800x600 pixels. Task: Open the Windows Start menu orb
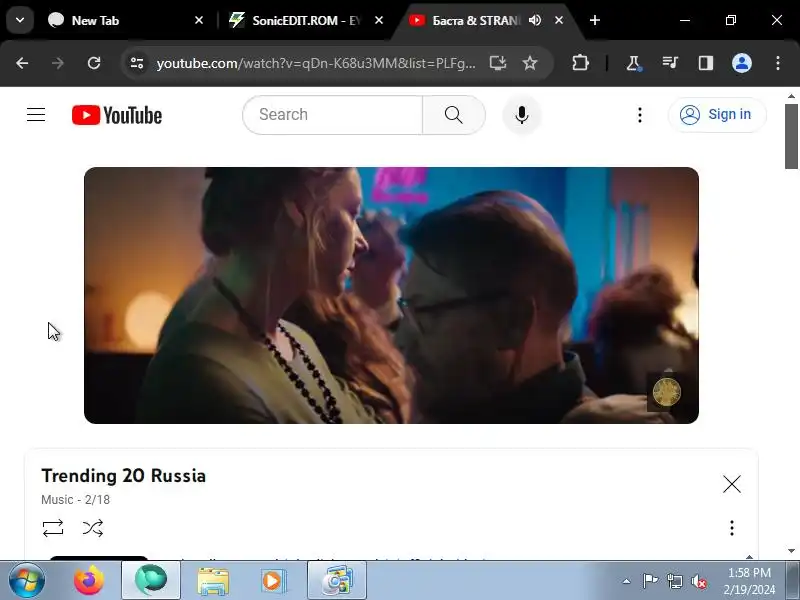27,580
